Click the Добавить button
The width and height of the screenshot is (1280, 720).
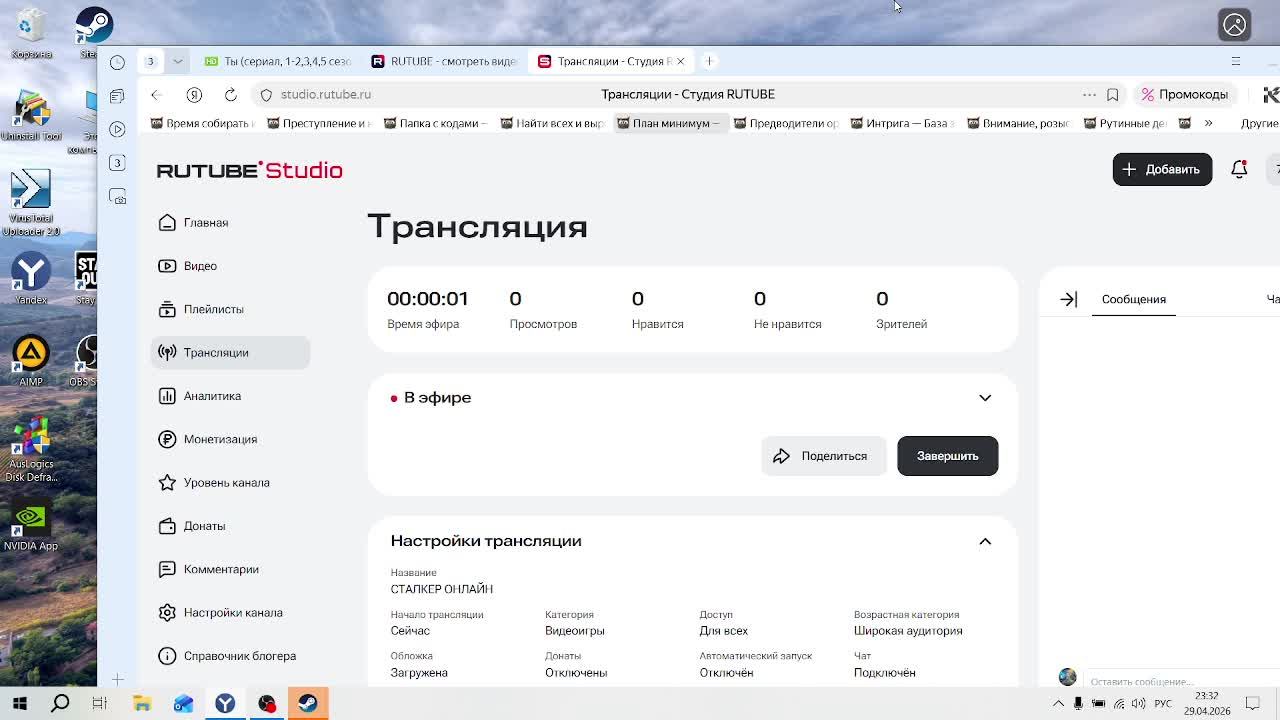click(1162, 170)
